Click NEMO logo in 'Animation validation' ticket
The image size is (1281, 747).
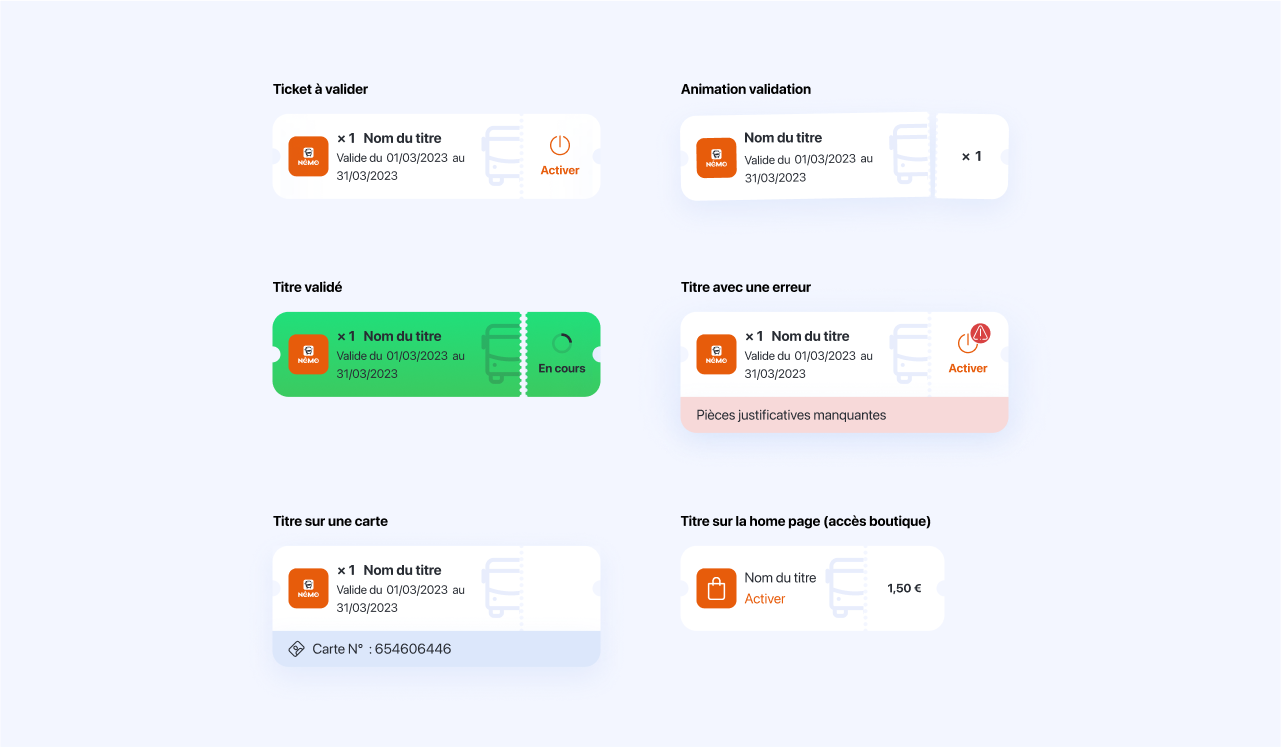[x=716, y=158]
